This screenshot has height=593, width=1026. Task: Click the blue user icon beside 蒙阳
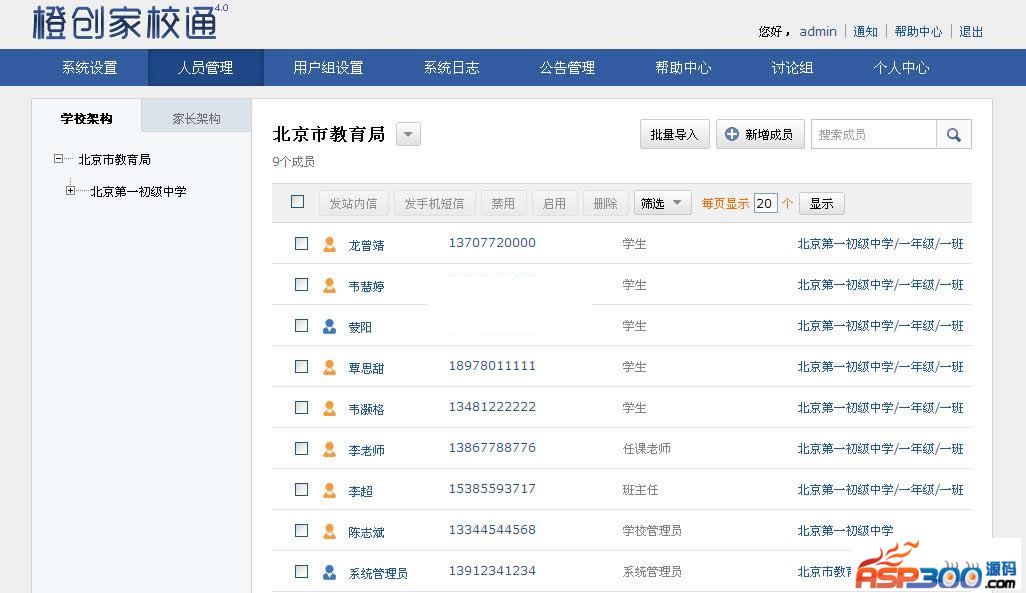click(329, 326)
